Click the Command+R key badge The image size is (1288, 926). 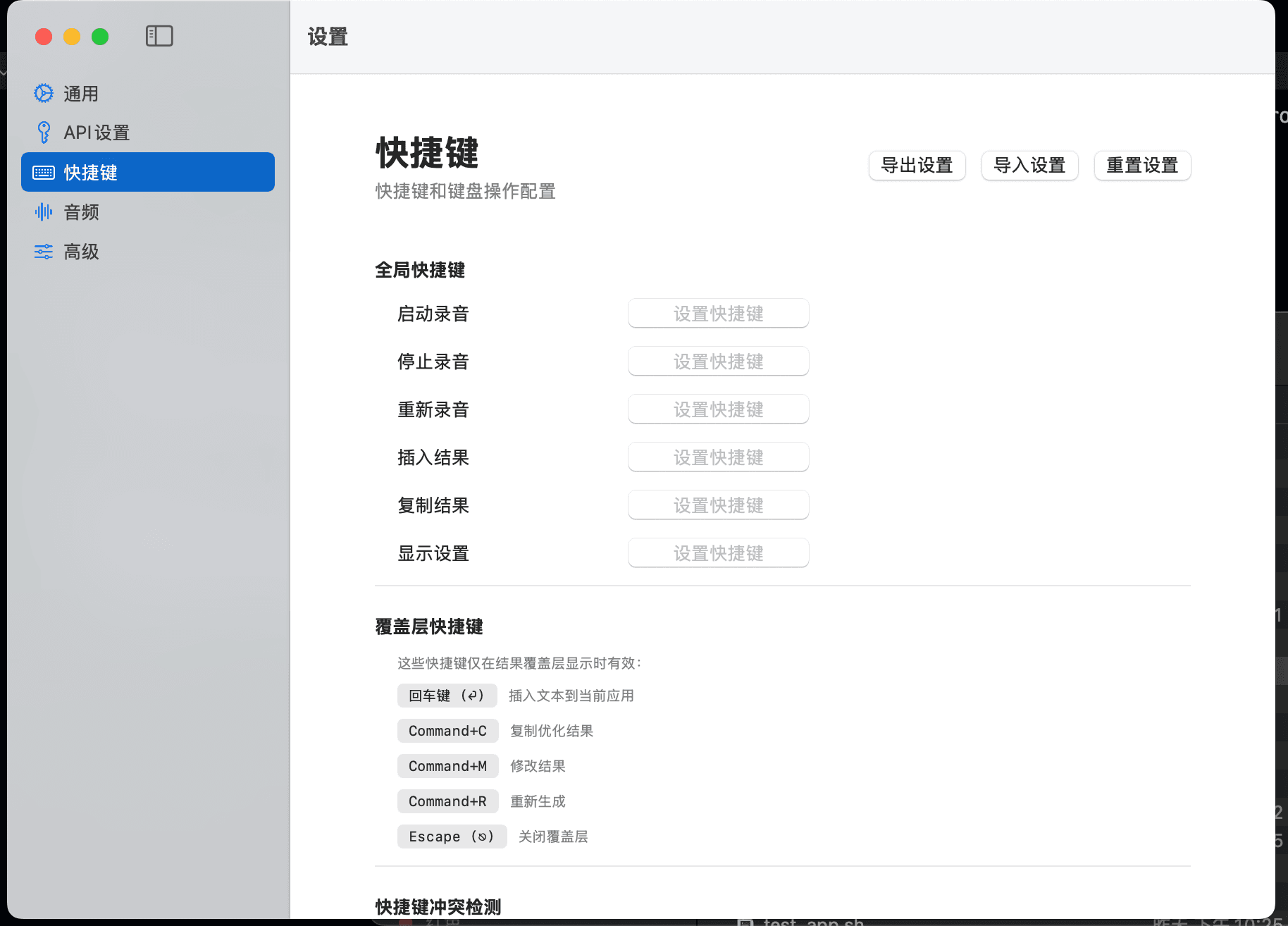point(447,801)
